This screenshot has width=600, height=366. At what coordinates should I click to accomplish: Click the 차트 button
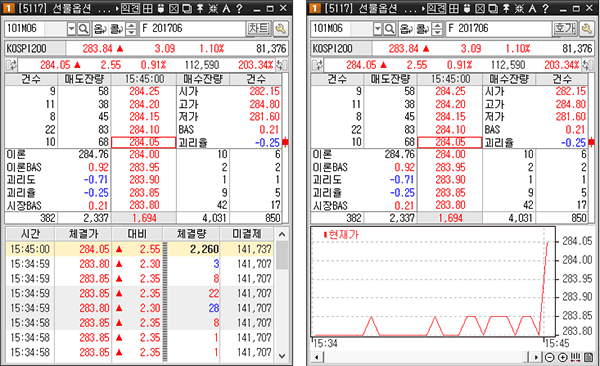pos(258,28)
